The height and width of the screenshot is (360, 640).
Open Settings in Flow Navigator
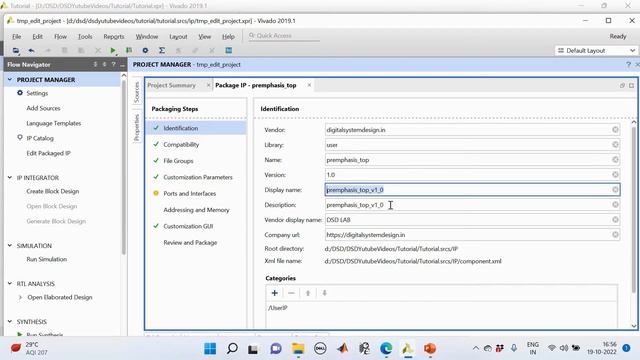point(37,93)
